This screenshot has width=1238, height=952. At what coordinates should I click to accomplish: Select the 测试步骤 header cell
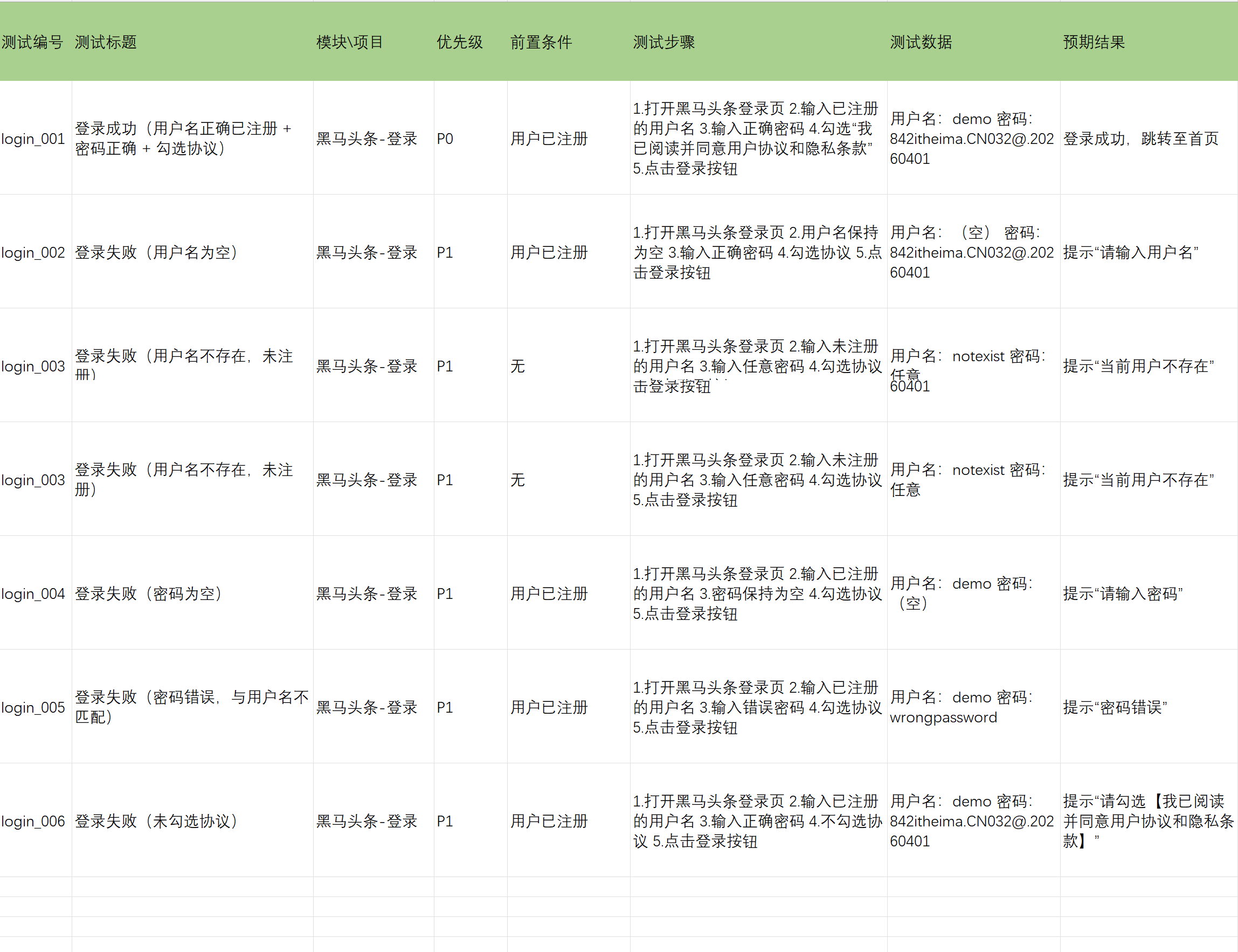[x=759, y=42]
